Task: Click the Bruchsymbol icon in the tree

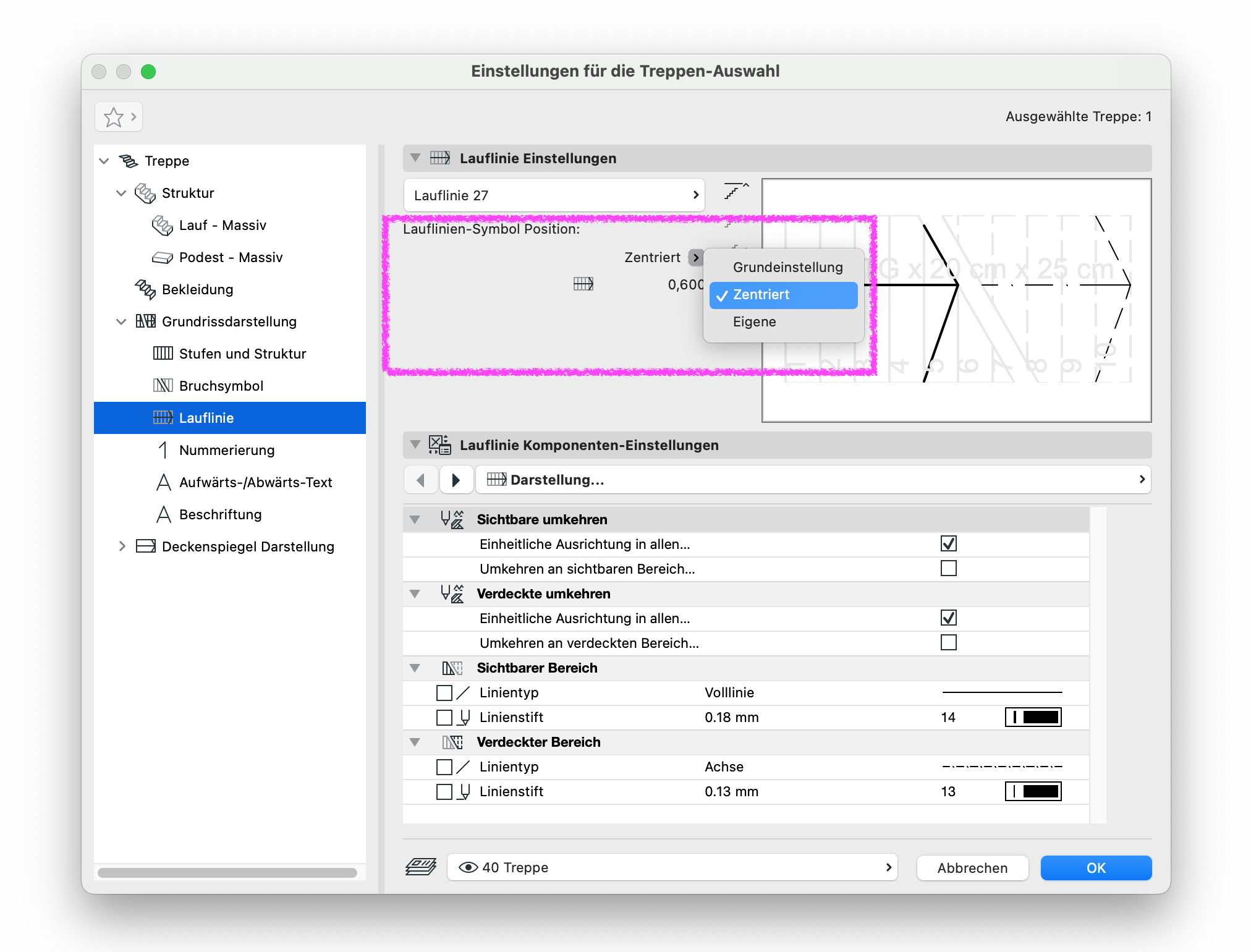Action: tap(163, 386)
